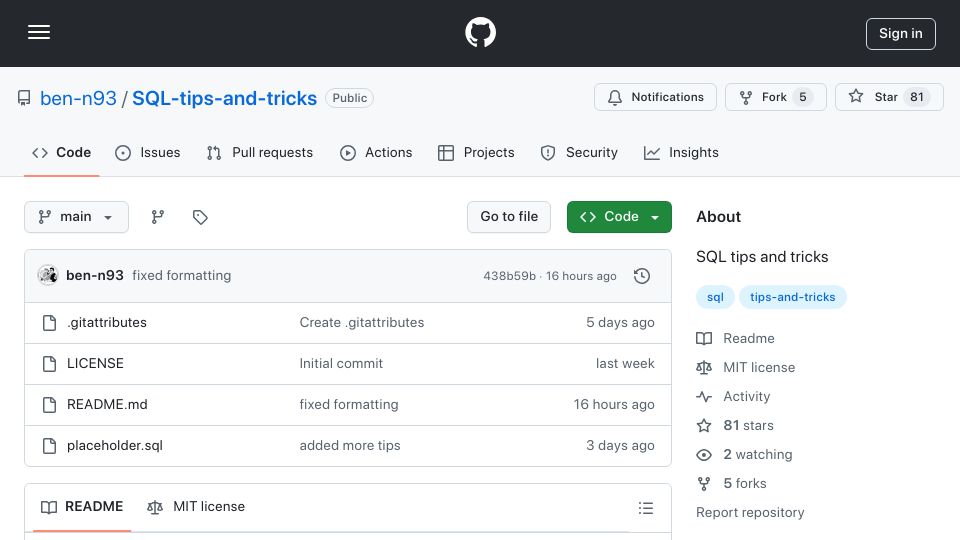View commit history clock icon
The height and width of the screenshot is (540, 960).
click(x=642, y=276)
